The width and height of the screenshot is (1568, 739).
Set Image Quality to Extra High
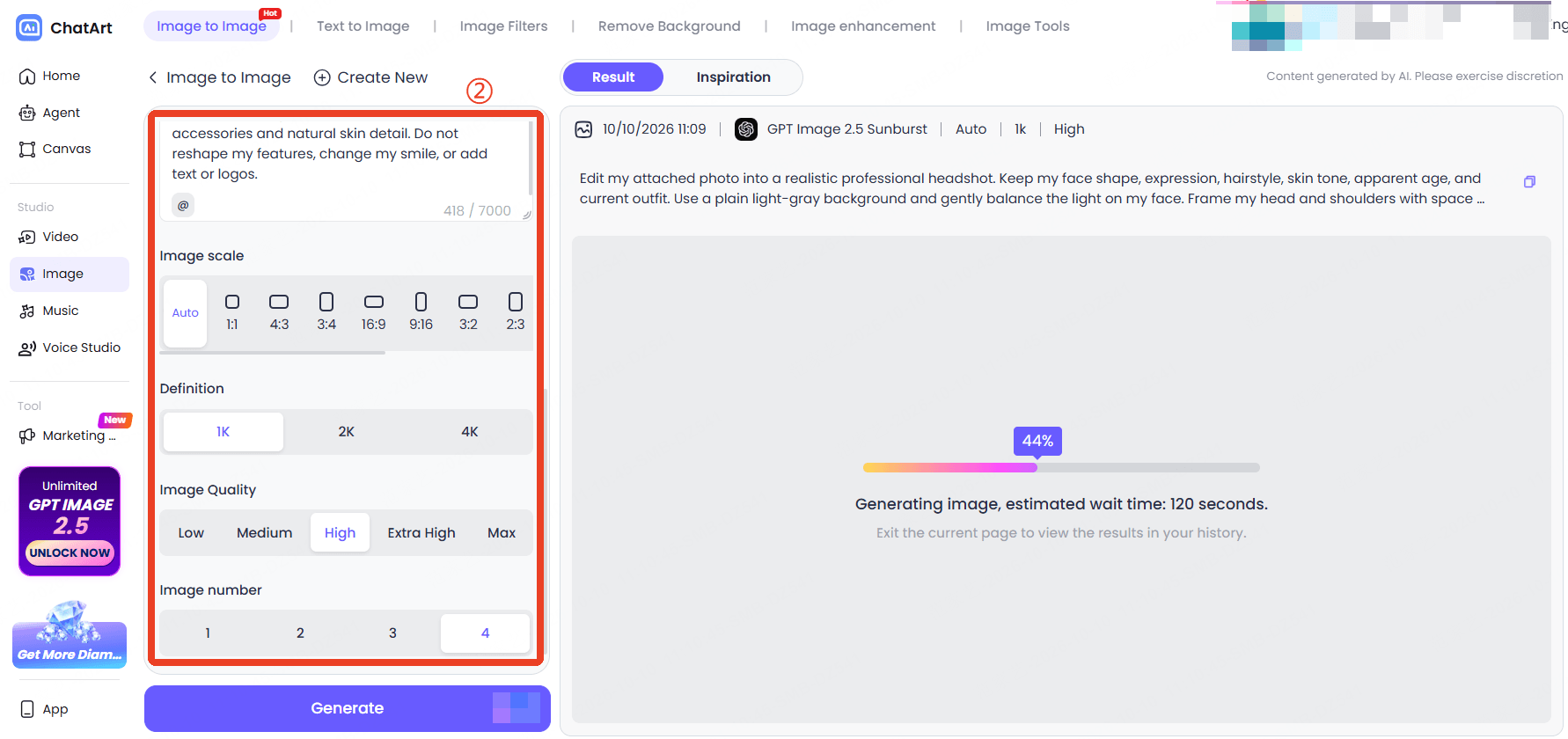coord(421,533)
